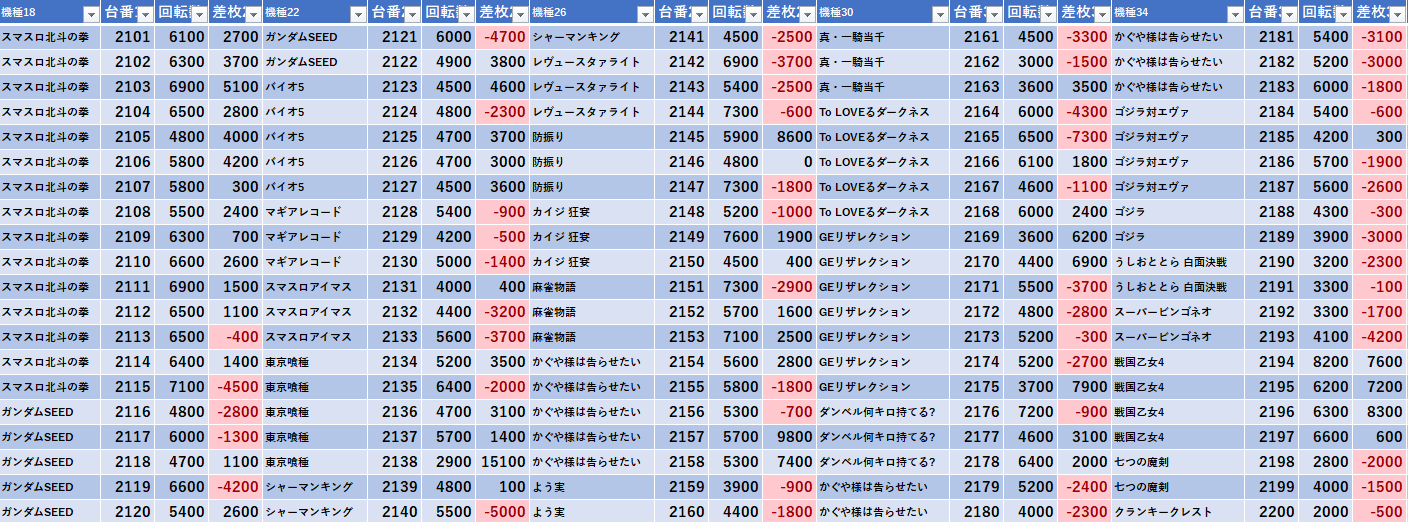Select machine number cell 2157
The height and width of the screenshot is (522, 1408).
[682, 437]
